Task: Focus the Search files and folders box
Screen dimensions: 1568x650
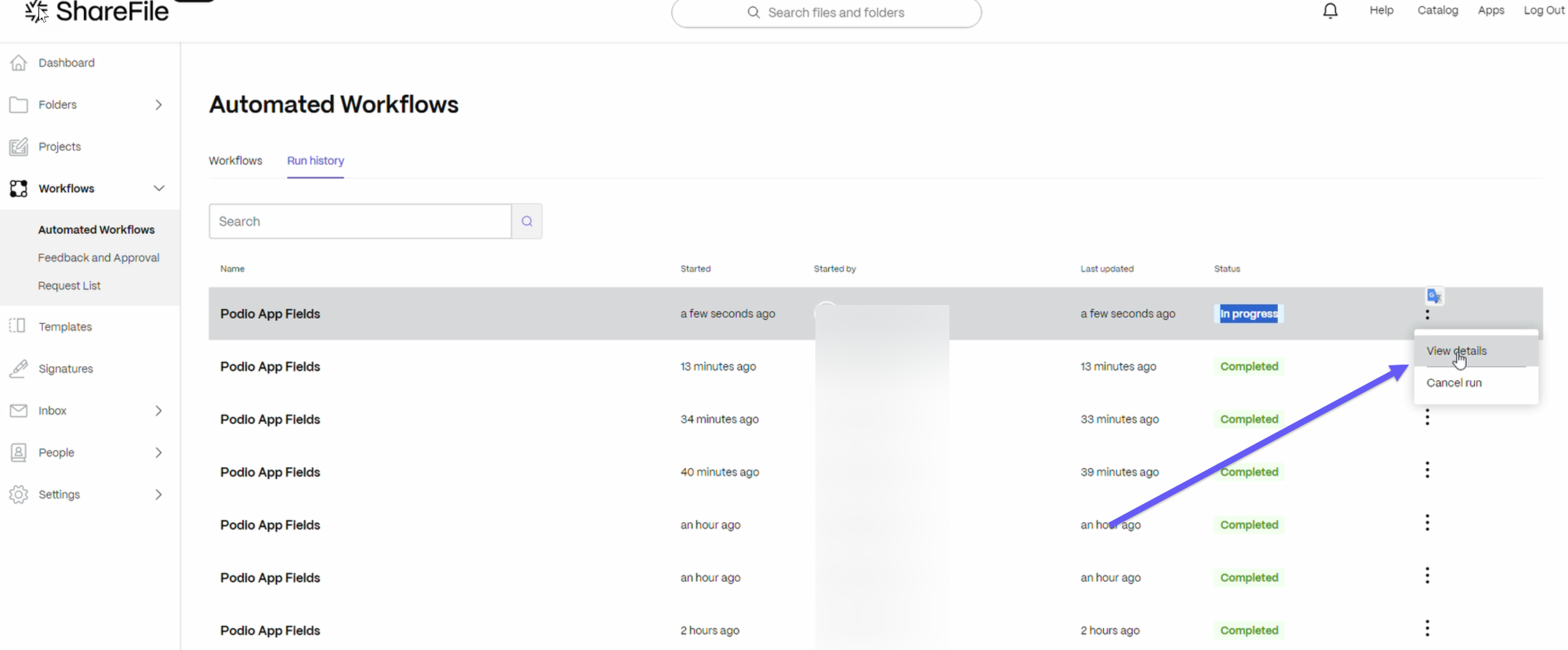Action: (x=826, y=13)
